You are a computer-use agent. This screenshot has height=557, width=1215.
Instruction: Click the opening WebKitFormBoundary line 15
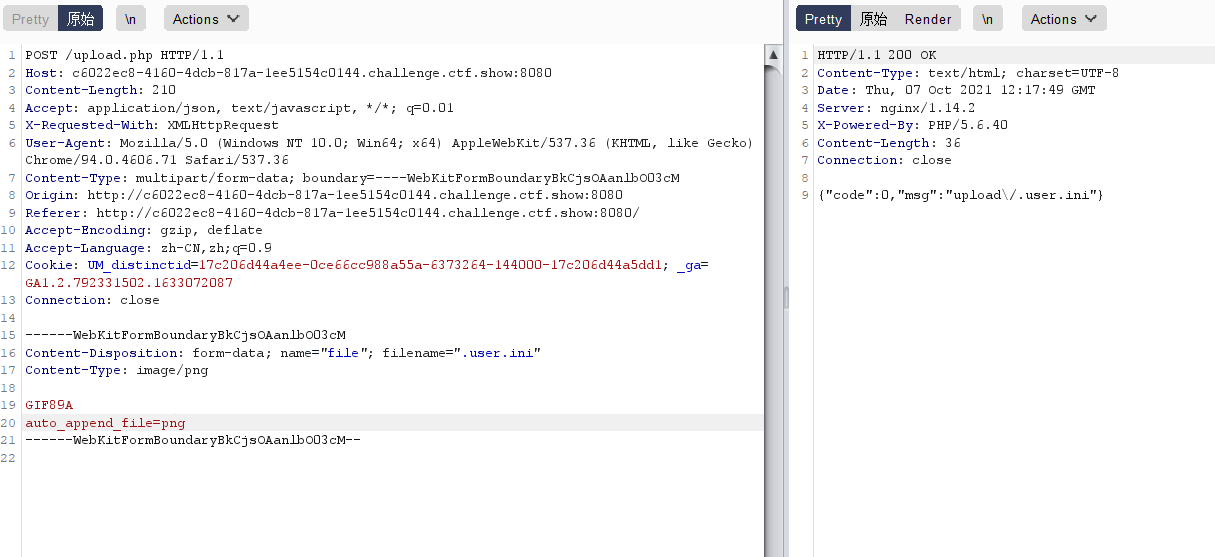coord(185,335)
